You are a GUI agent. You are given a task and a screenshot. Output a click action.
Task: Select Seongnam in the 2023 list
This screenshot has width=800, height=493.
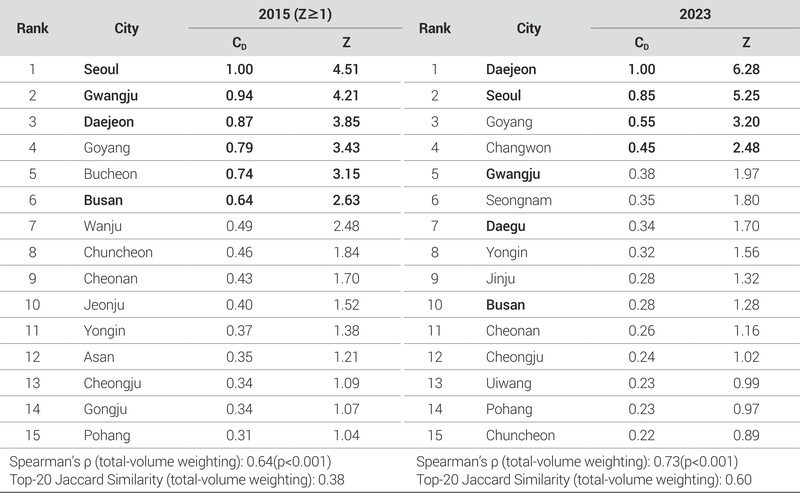coord(521,200)
